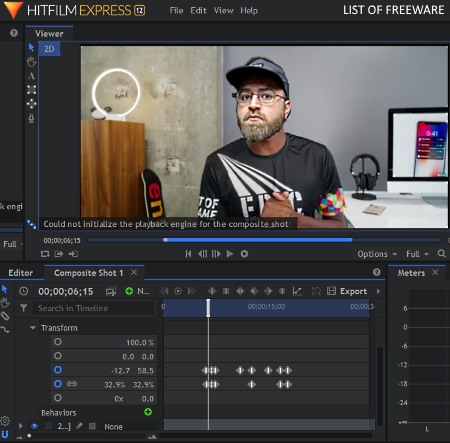450x443 pixels.
Task: Click the timeline timecode 00;00;06;15 field
Action: tap(66, 292)
